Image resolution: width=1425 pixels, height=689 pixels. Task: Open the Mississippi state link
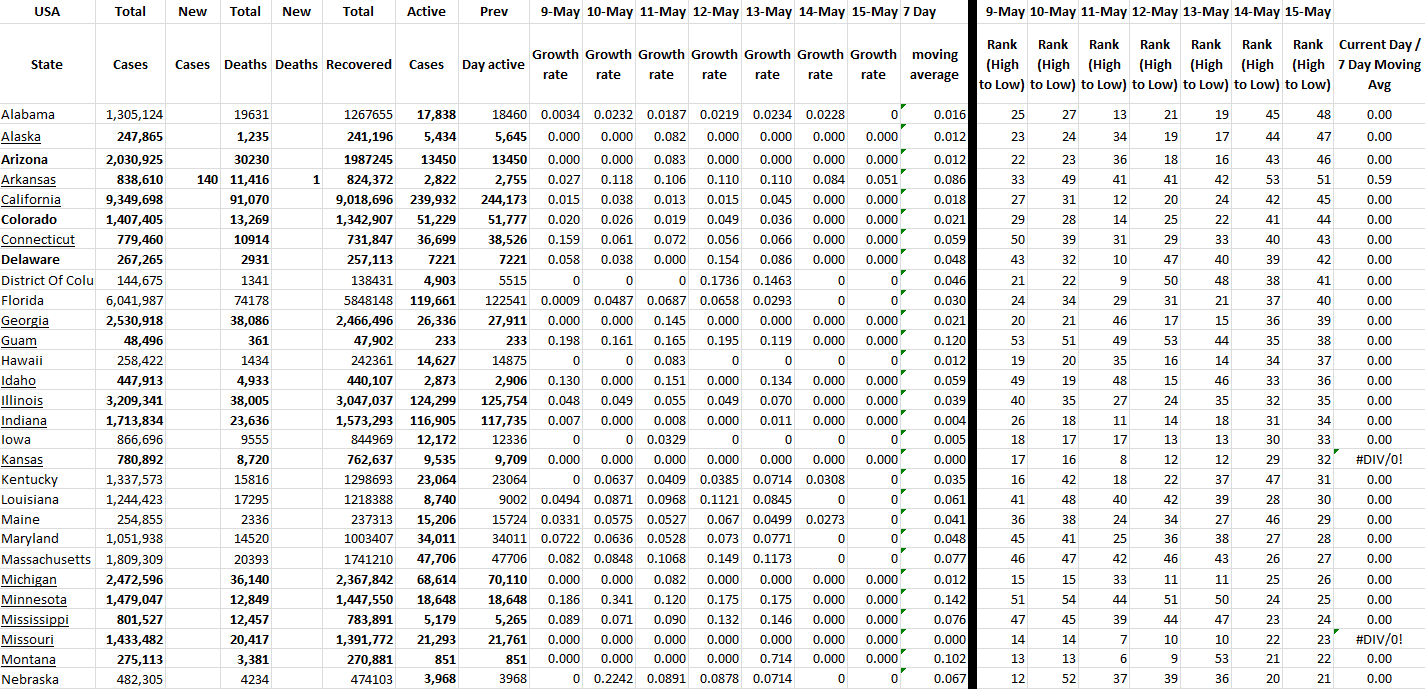pos(34,620)
